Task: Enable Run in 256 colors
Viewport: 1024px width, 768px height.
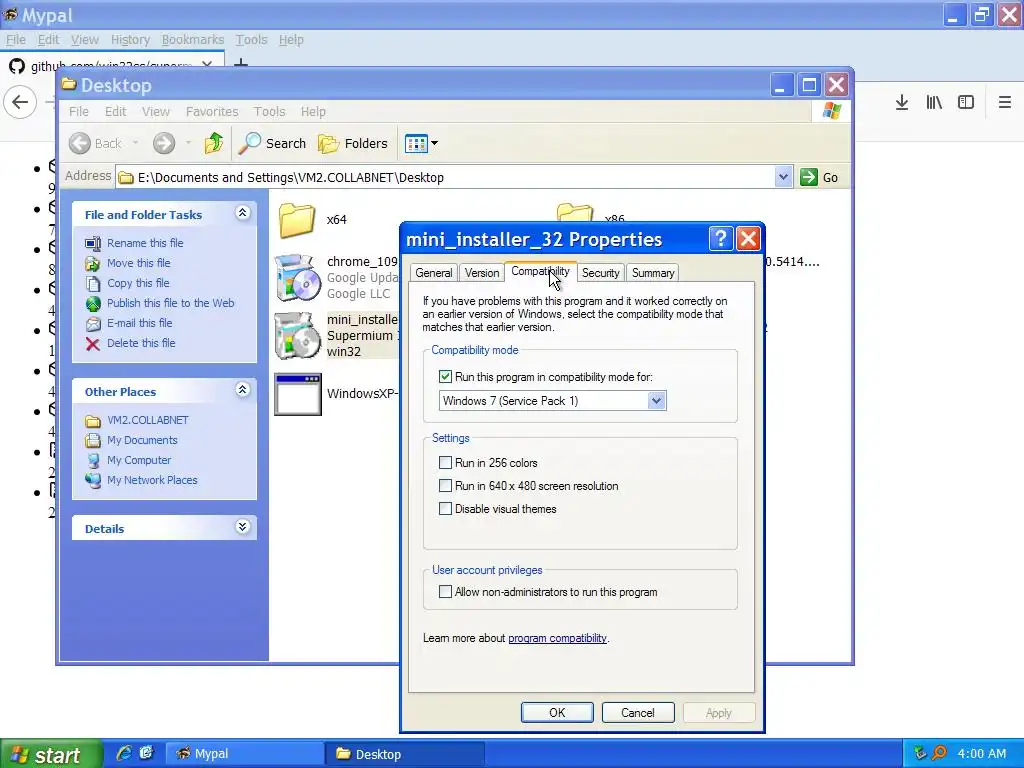Action: tap(445, 463)
